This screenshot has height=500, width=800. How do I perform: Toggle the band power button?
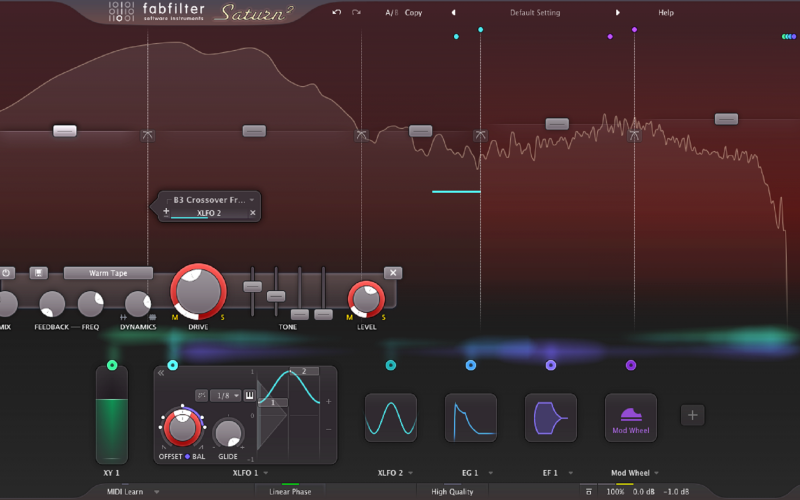[x=7, y=273]
